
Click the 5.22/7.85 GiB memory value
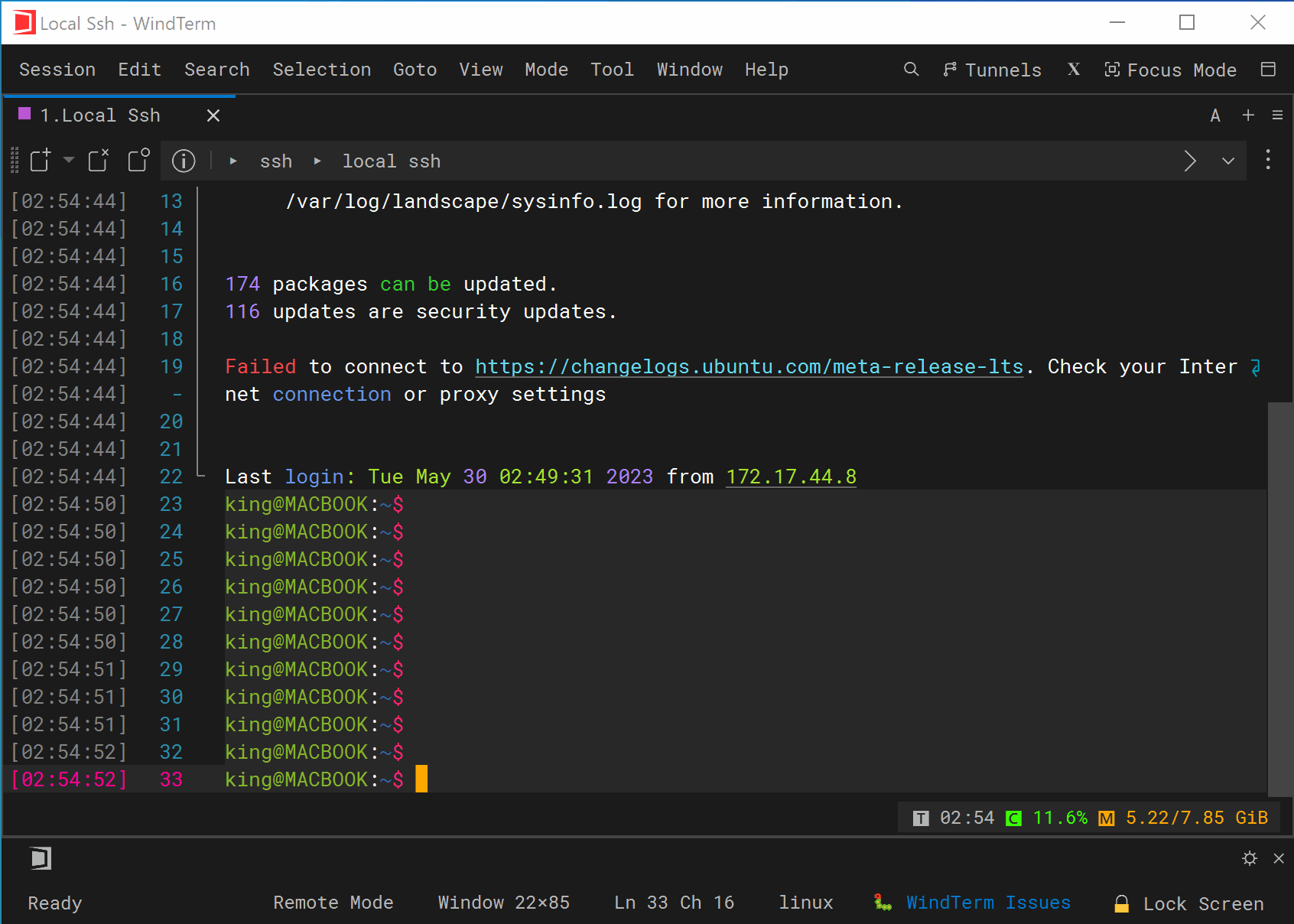[1197, 818]
